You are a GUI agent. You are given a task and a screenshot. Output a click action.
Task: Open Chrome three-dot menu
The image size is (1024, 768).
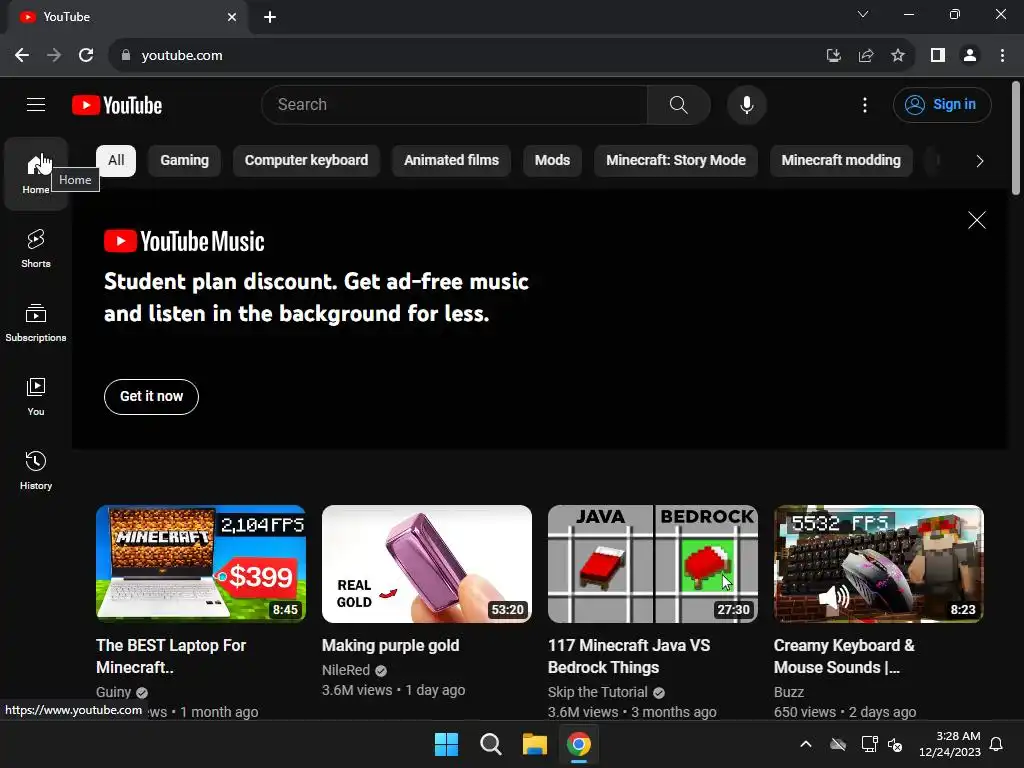[x=1002, y=56]
